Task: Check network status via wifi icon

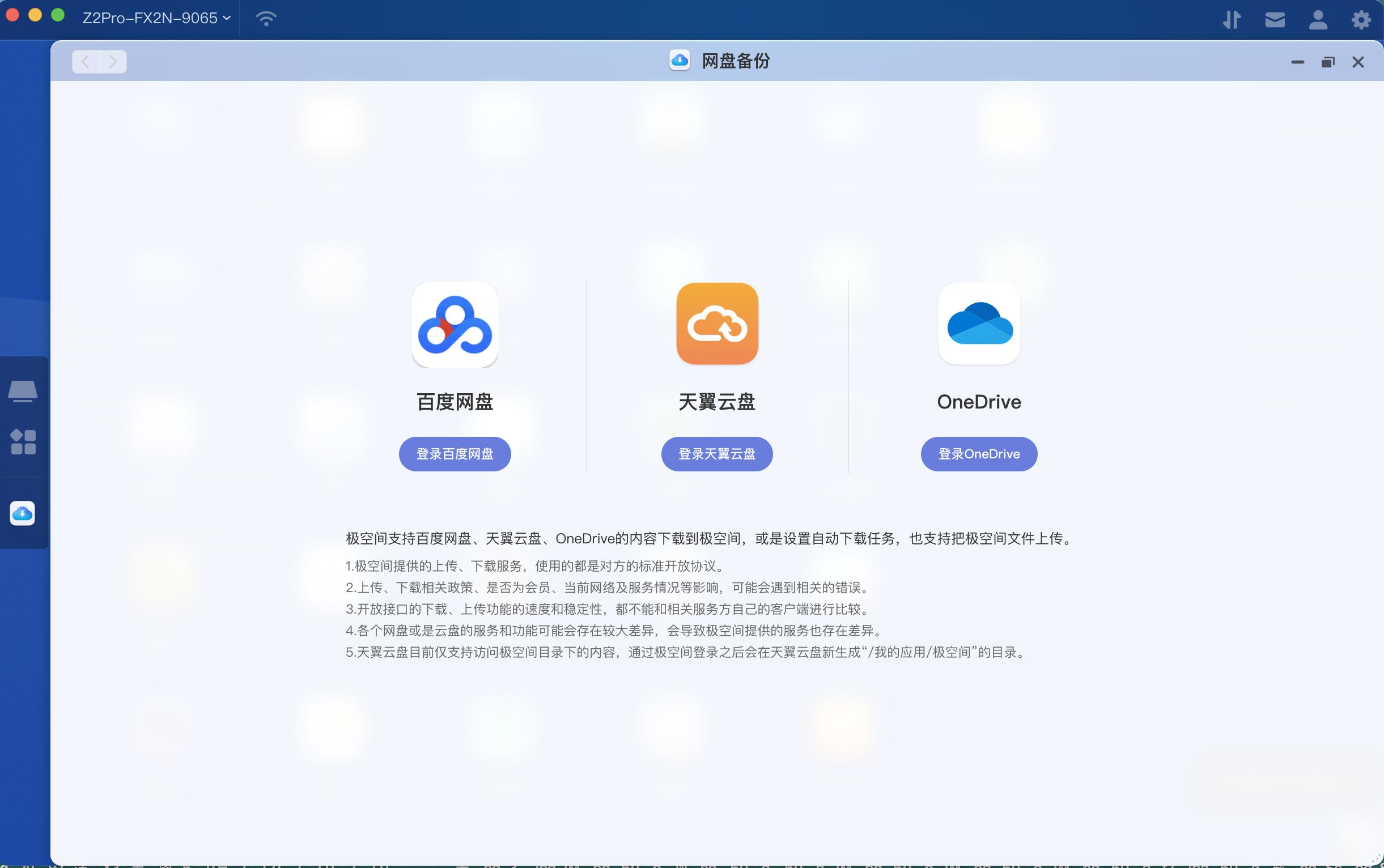Action: point(264,18)
